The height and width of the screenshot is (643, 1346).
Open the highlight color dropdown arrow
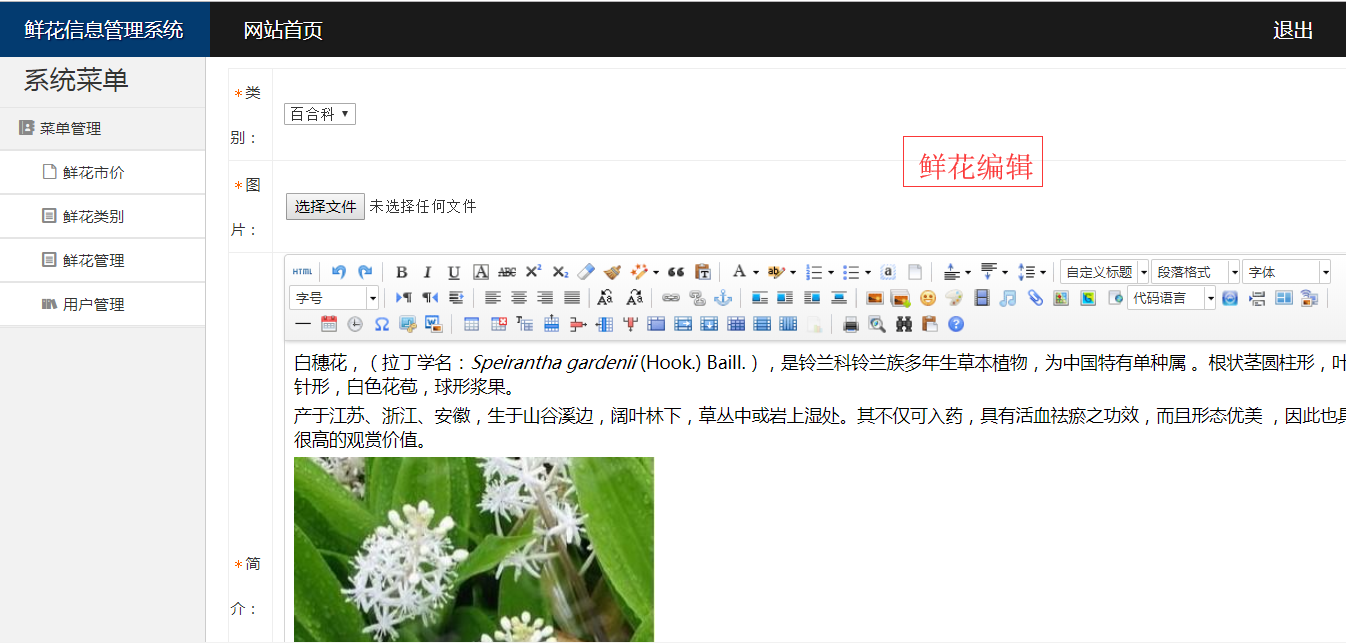click(793, 272)
